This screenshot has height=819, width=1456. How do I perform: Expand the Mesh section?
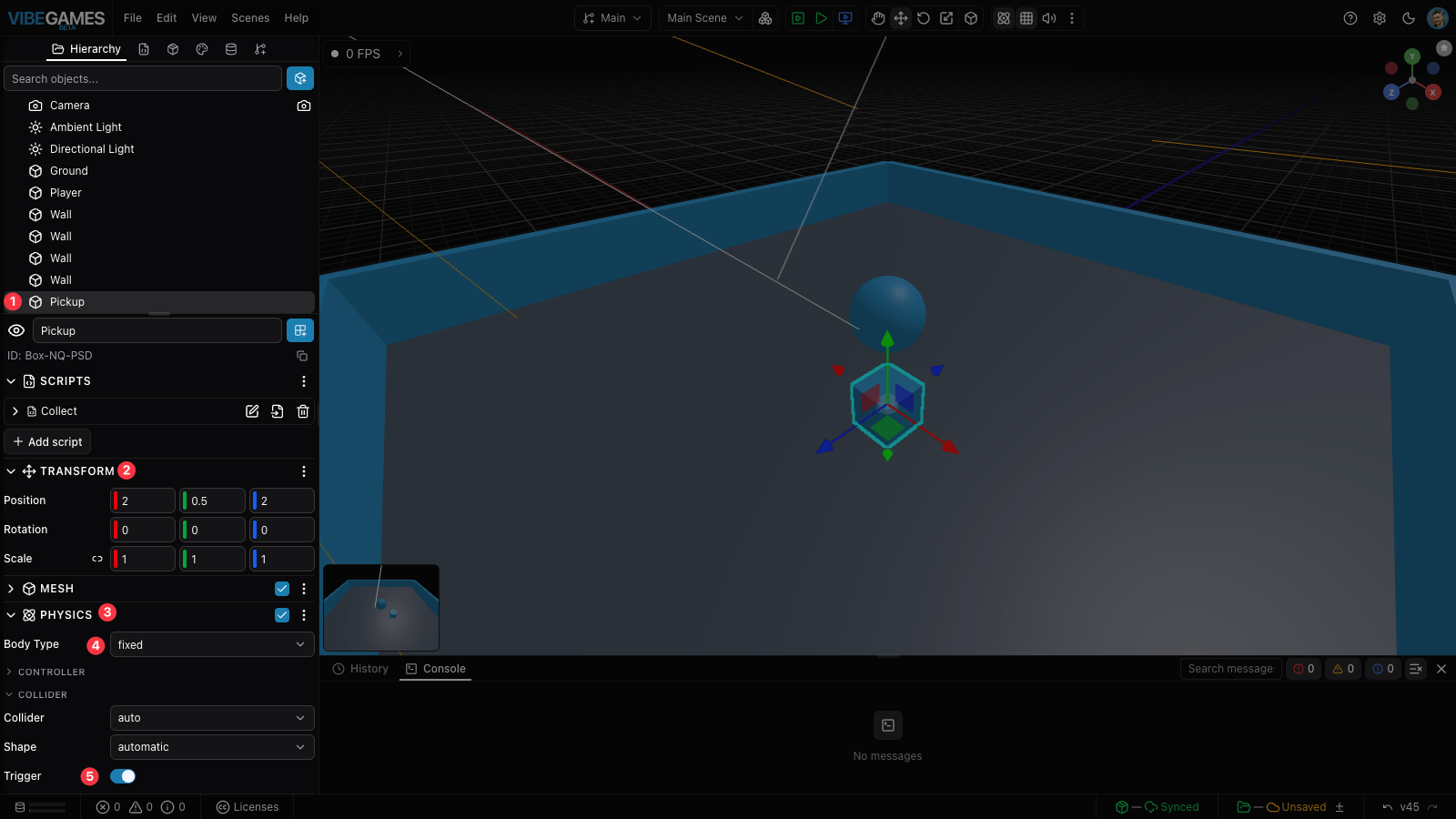tap(11, 589)
